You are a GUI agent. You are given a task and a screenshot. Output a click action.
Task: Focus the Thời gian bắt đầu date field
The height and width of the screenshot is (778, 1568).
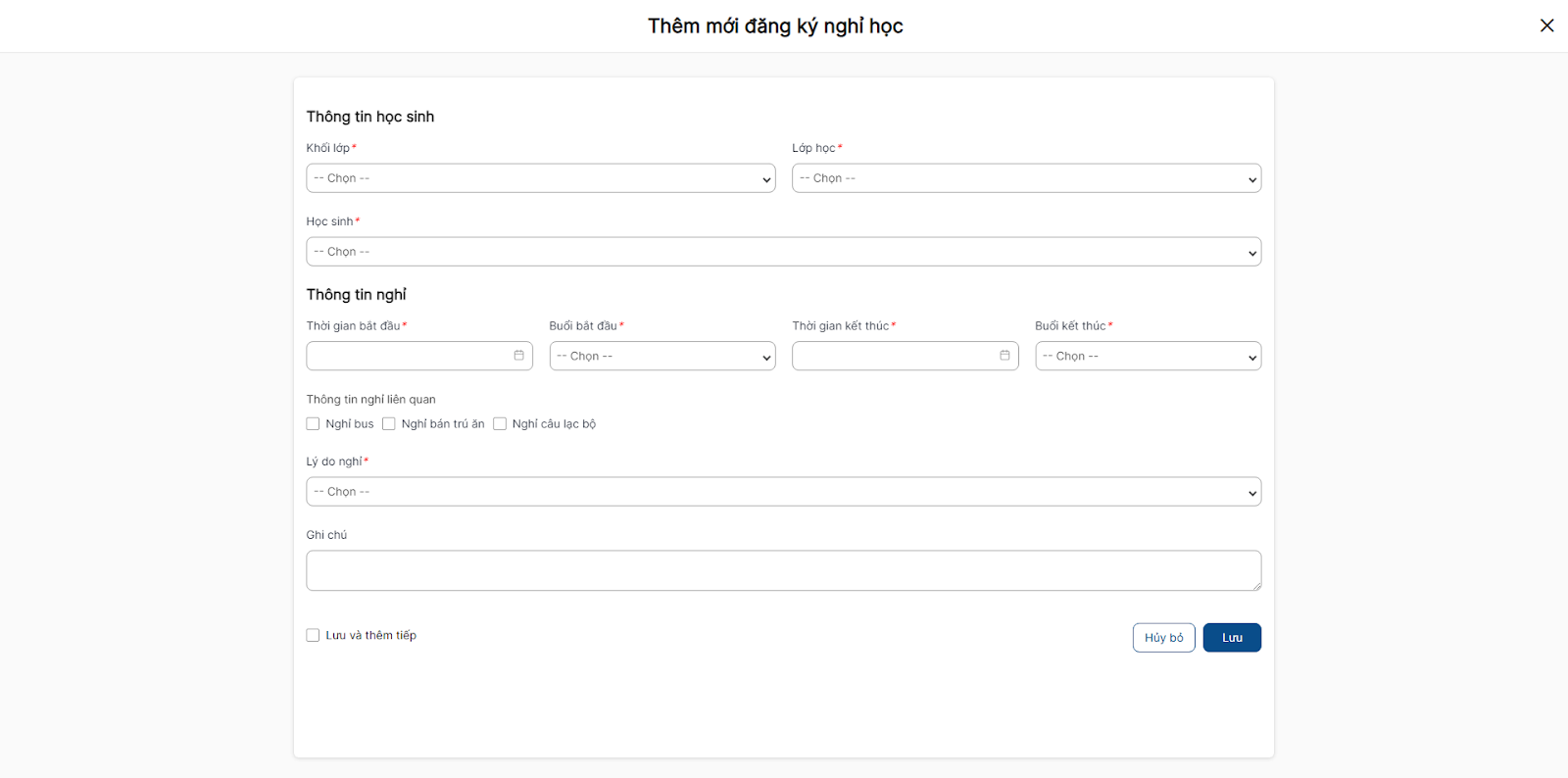[407, 357]
